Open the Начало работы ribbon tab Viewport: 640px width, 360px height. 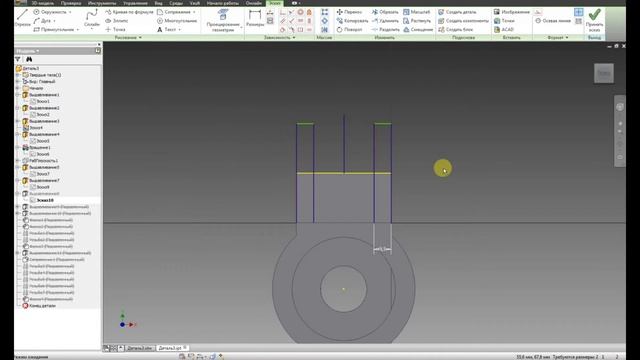click(222, 3)
